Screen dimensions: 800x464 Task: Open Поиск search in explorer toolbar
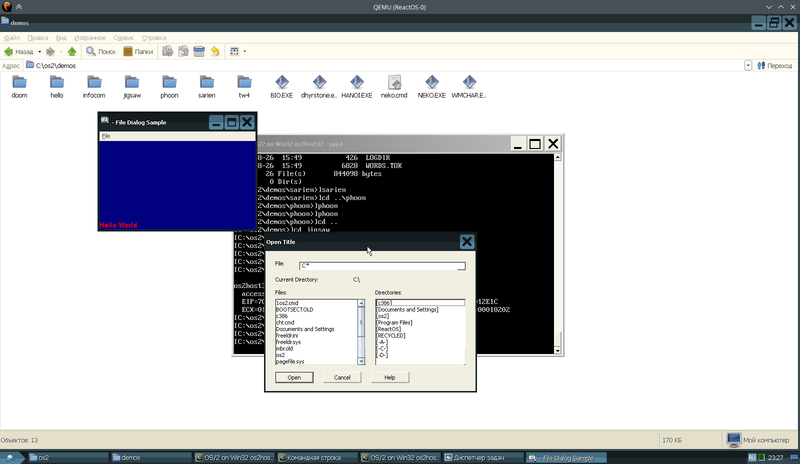click(101, 51)
